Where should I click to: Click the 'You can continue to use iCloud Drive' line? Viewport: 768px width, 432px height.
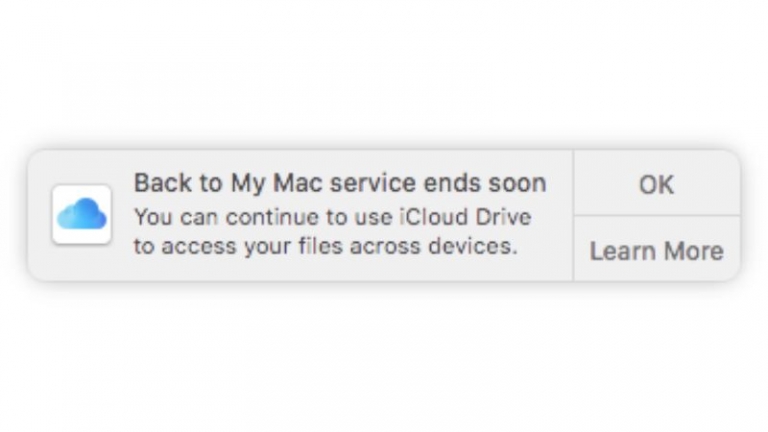click(x=333, y=217)
